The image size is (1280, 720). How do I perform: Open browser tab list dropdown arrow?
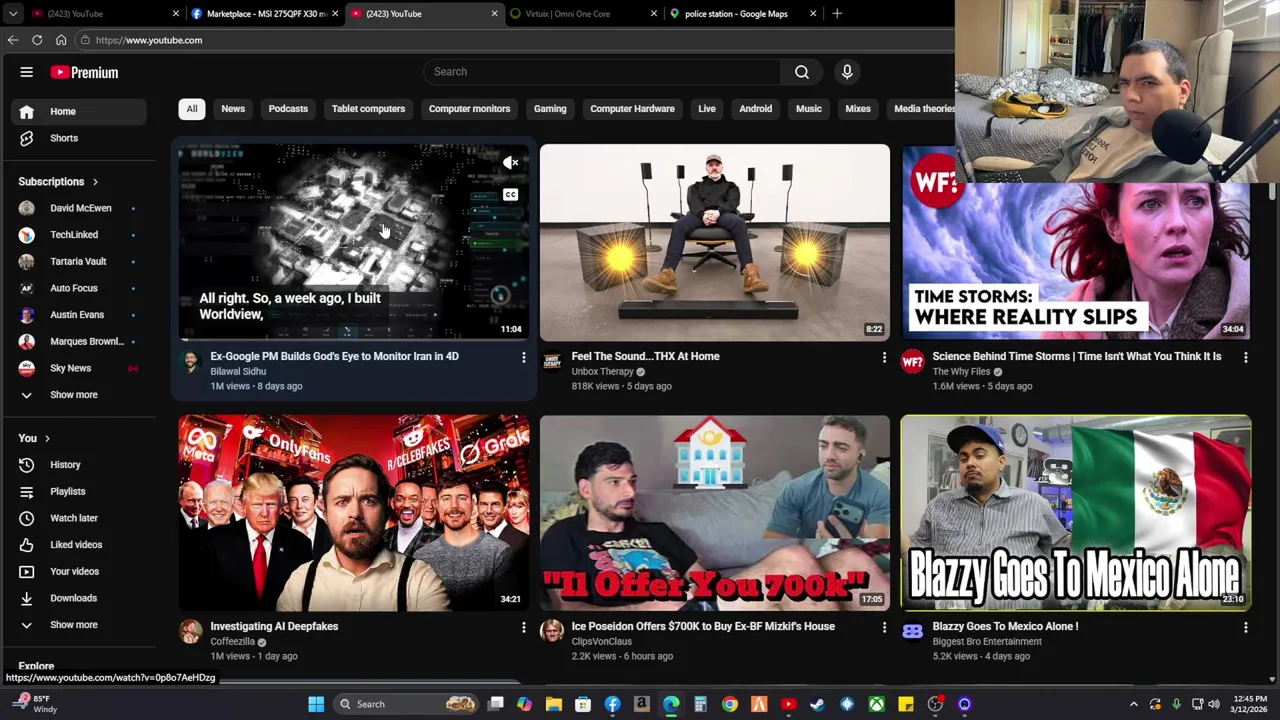[x=11, y=13]
